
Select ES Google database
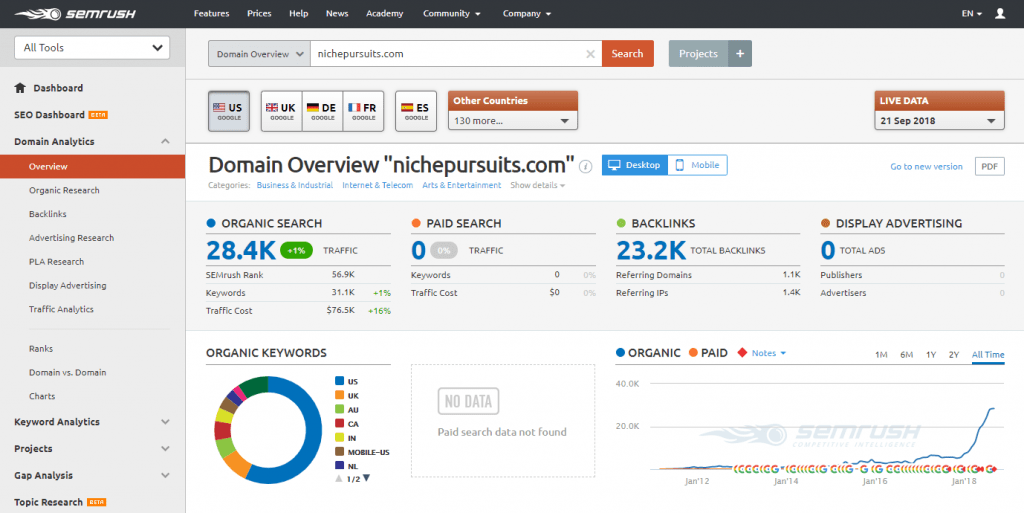(416, 111)
